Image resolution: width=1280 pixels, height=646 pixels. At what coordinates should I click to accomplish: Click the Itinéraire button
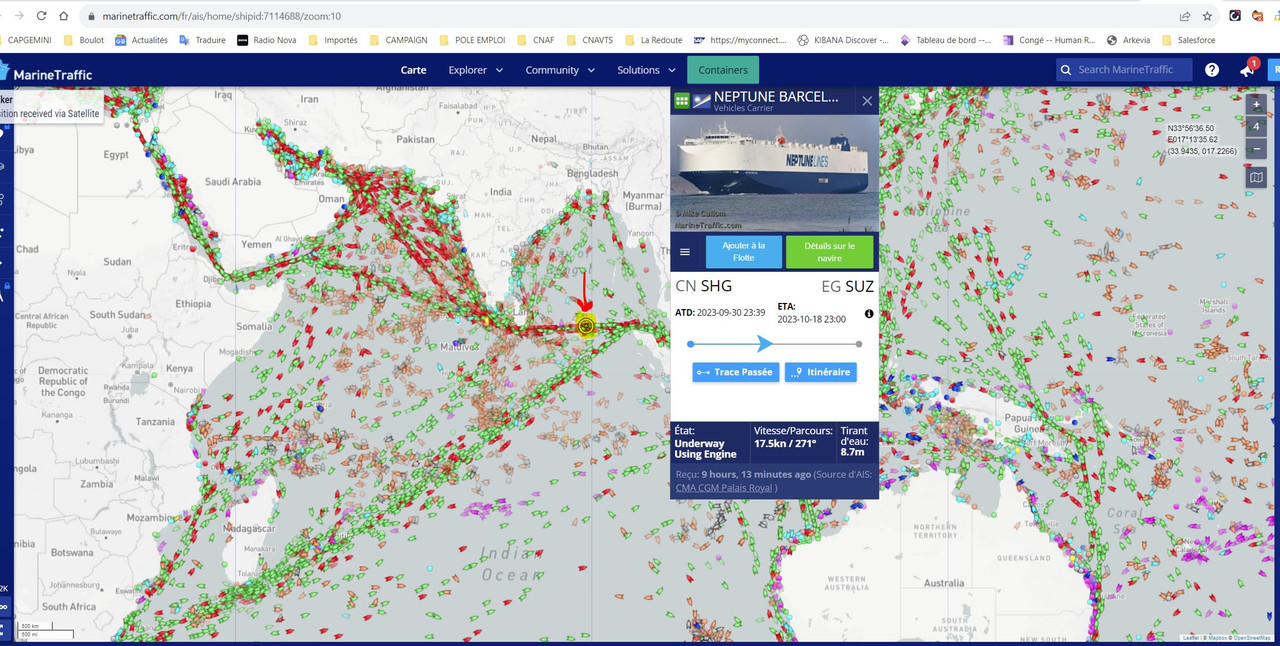point(821,372)
